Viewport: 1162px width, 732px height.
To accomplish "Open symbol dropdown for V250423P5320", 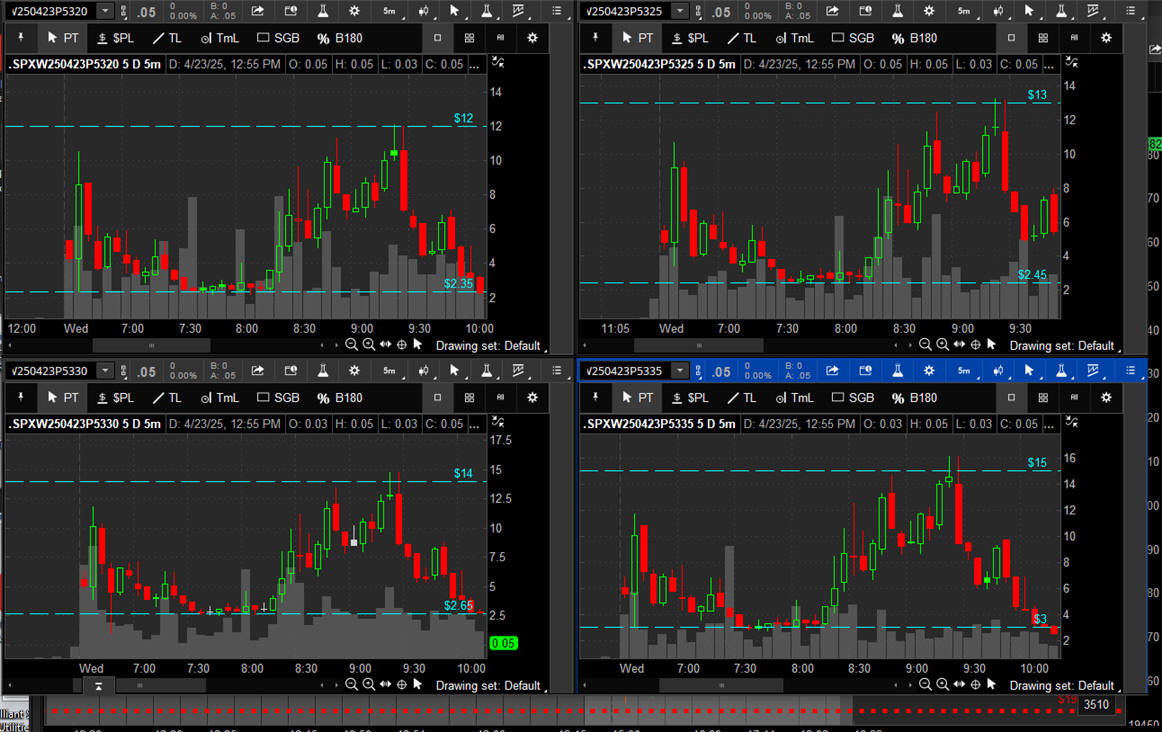I will click(x=105, y=11).
